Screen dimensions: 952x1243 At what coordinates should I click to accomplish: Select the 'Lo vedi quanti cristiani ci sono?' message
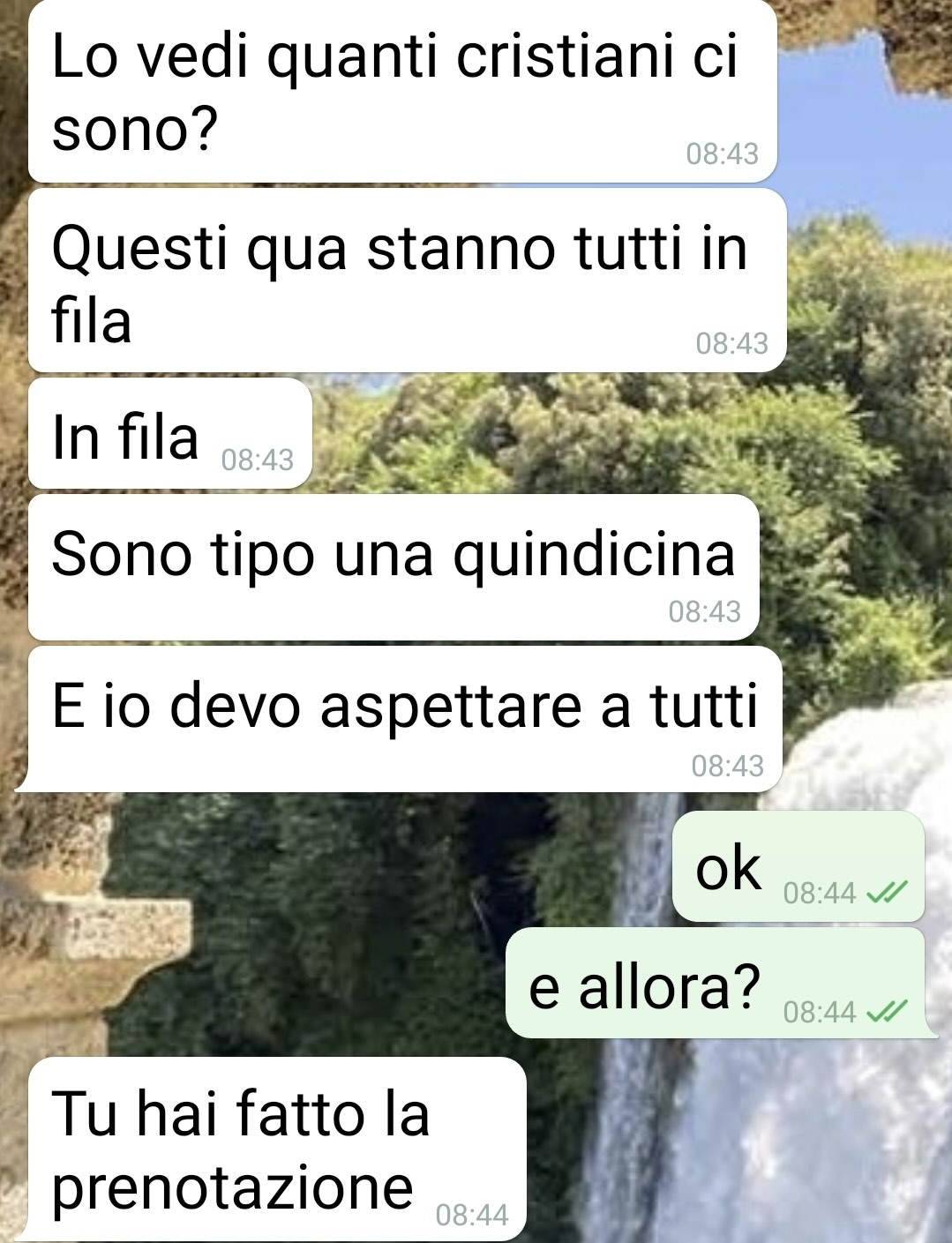click(402, 91)
